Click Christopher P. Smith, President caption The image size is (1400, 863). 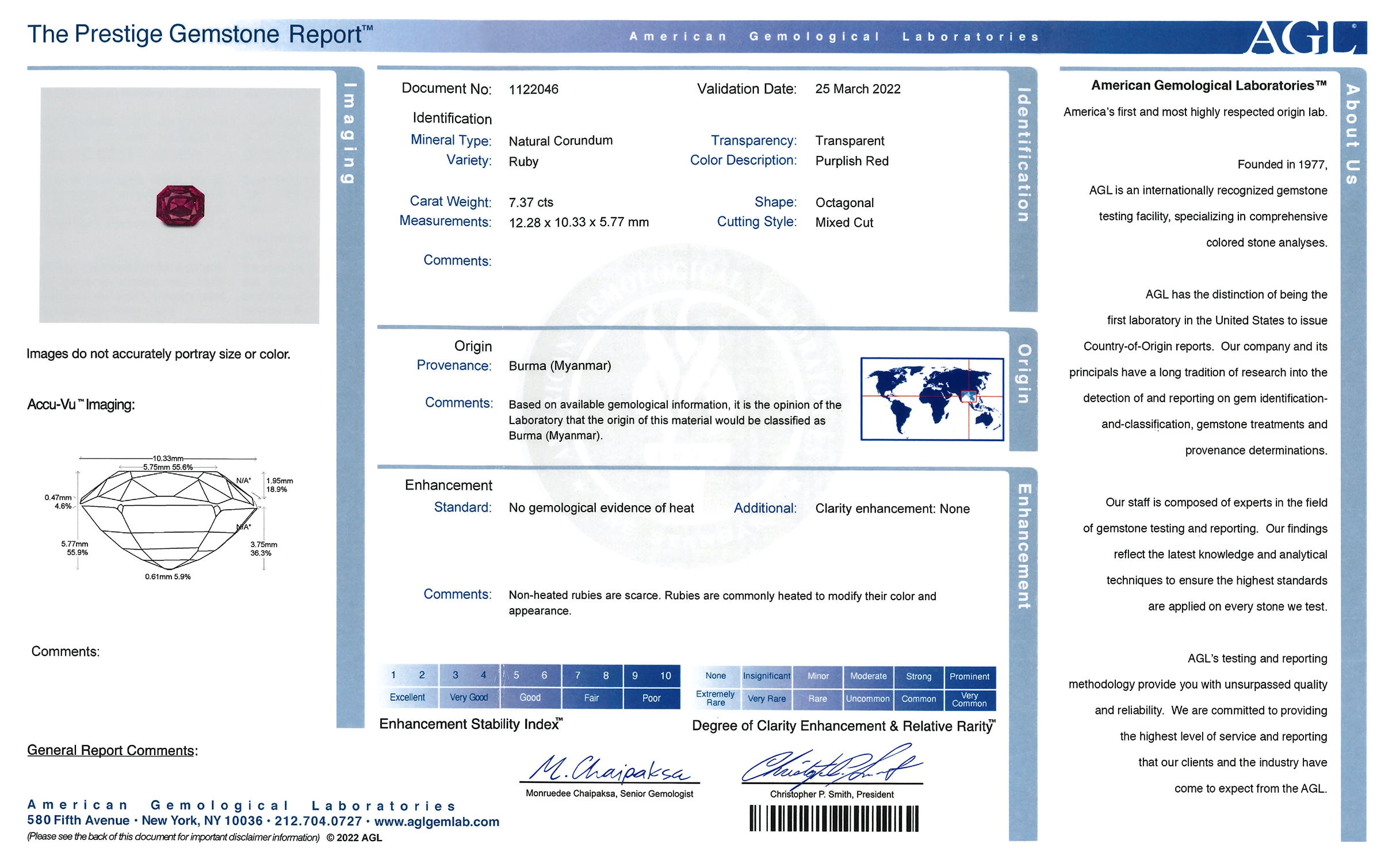pyautogui.click(x=832, y=795)
